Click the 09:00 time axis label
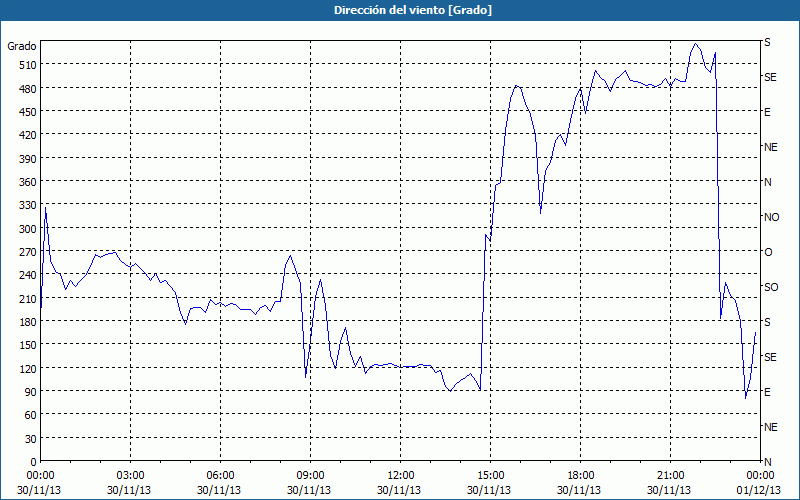This screenshot has width=800, height=500. (x=310, y=476)
